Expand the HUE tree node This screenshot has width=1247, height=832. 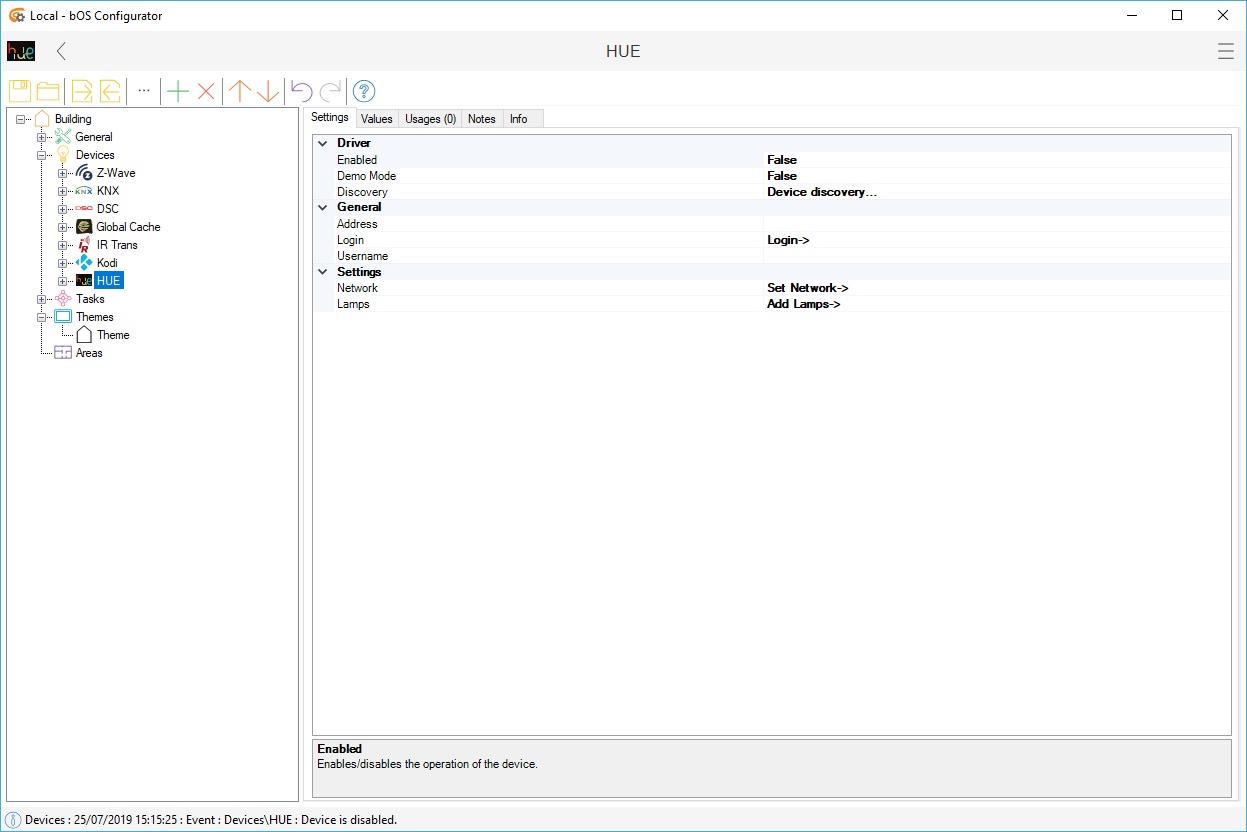[63, 282]
